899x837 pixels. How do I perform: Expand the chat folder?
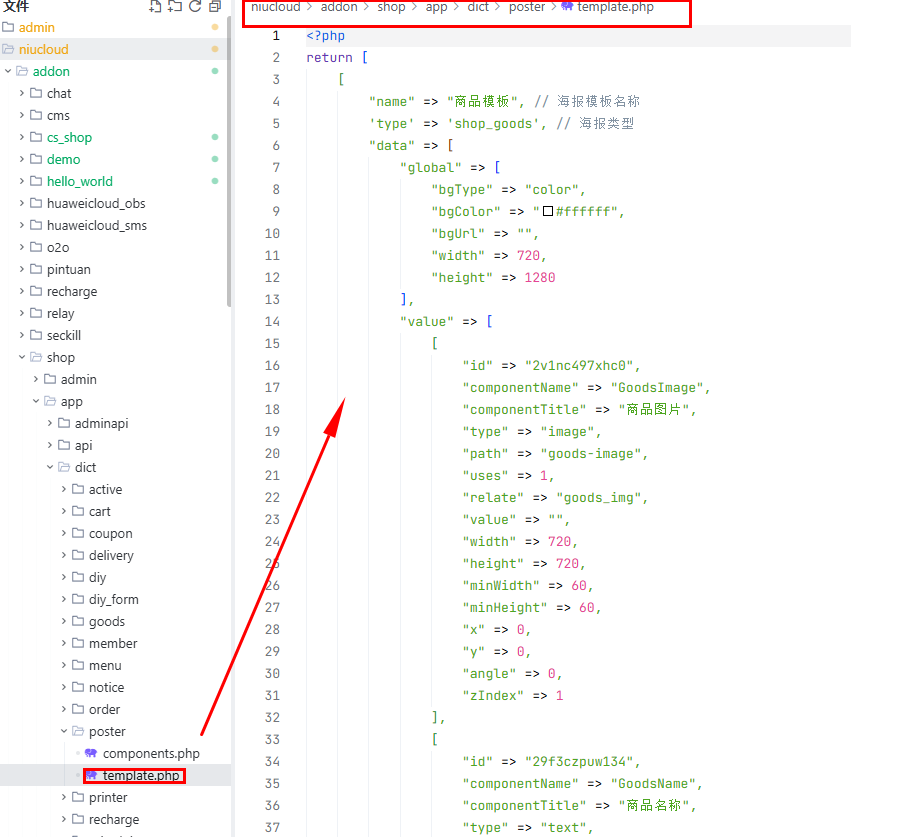click(x=22, y=93)
